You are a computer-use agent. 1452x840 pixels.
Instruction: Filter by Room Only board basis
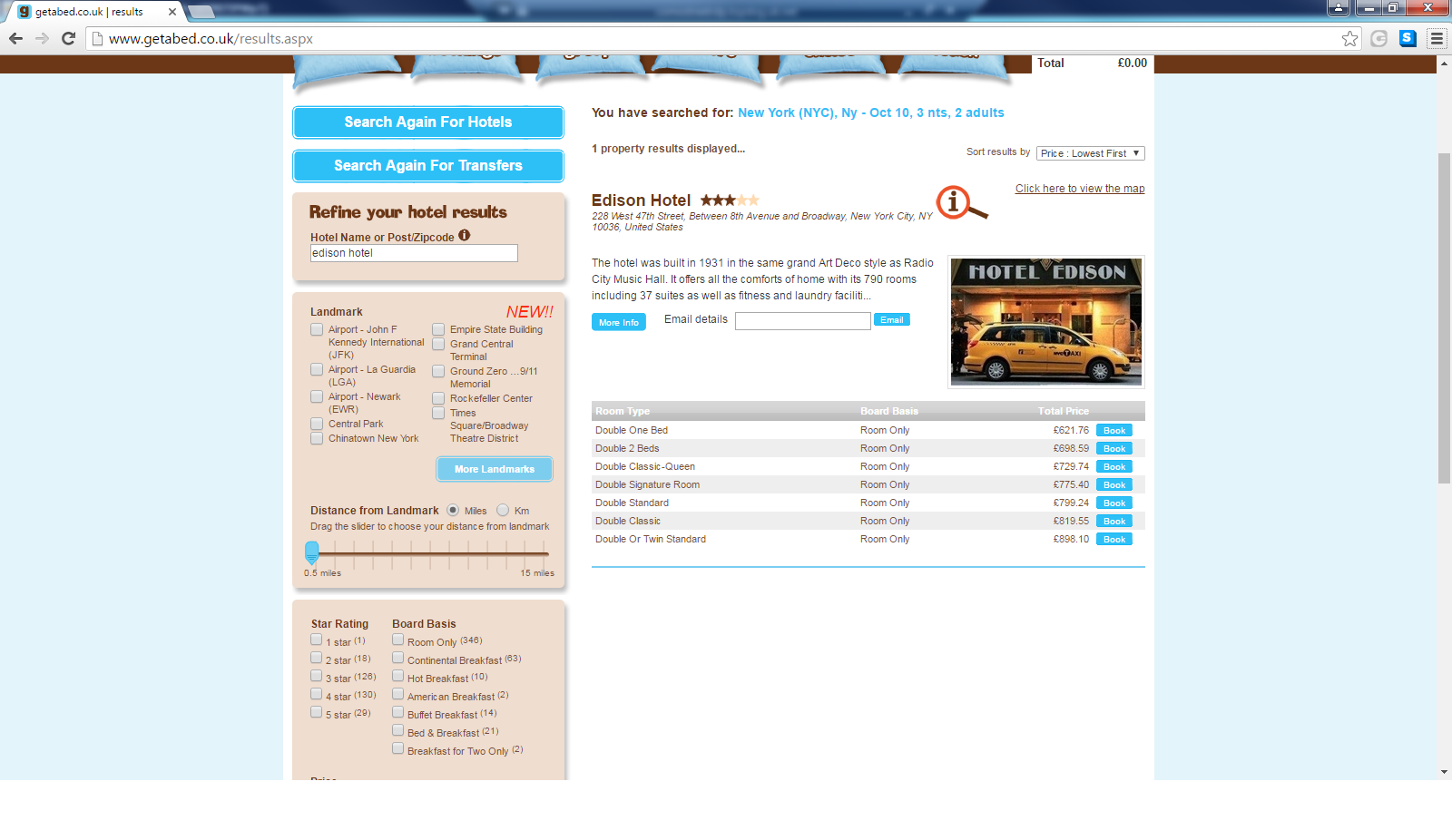click(397, 640)
